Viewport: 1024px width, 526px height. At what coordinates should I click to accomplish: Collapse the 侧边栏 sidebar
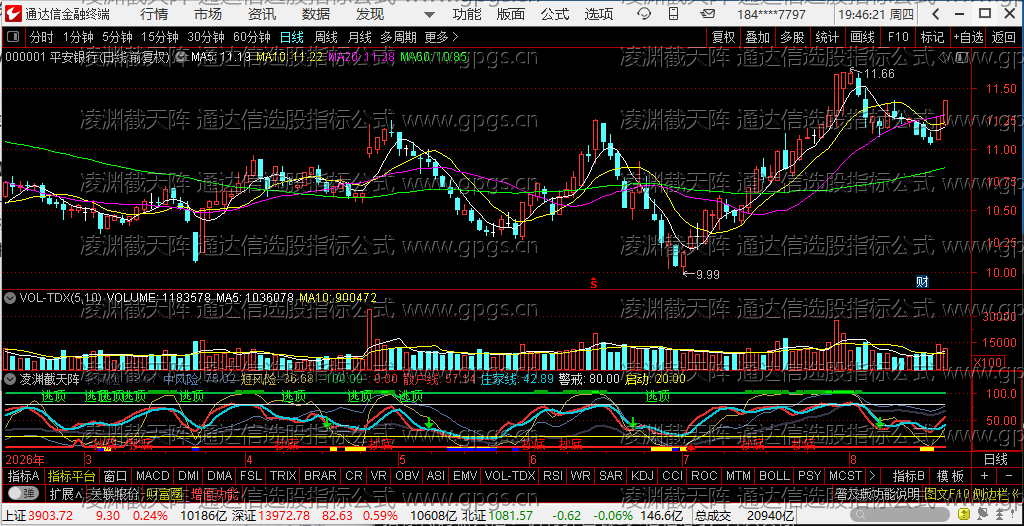pyautogui.click(x=997, y=494)
